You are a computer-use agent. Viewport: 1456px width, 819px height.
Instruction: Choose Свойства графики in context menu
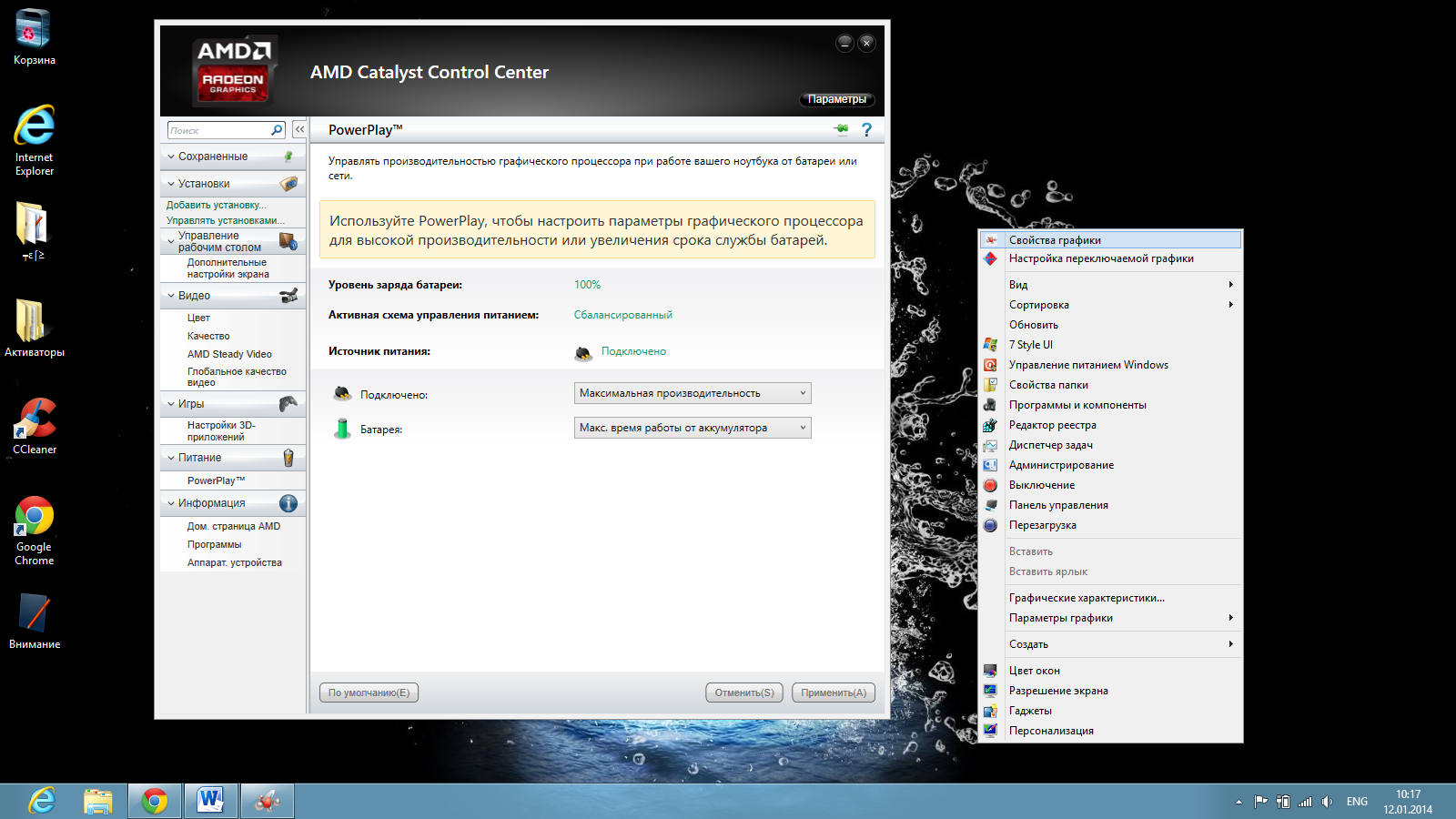(x=1110, y=240)
